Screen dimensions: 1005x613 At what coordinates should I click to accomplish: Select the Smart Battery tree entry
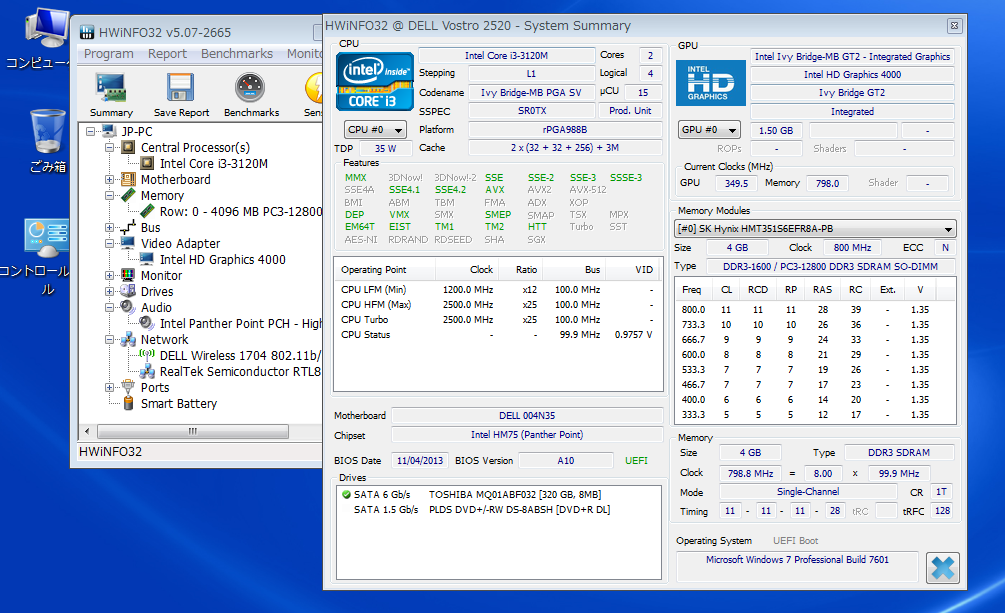(178, 404)
